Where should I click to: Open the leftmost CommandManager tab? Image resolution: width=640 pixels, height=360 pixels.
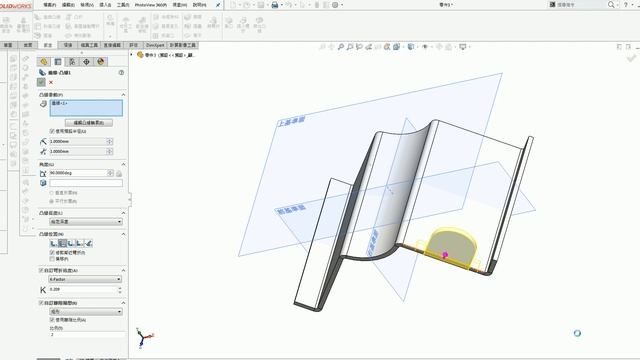8,45
